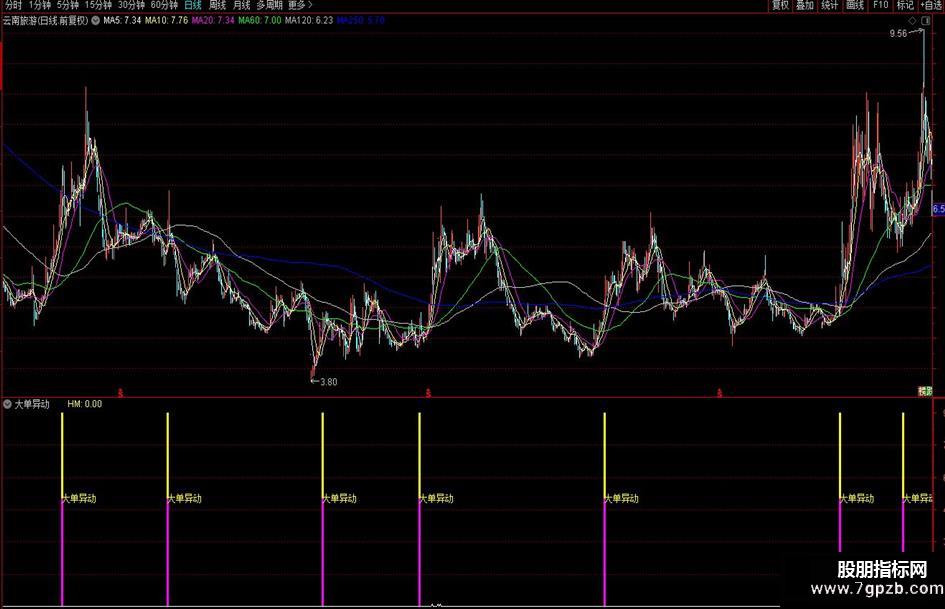Click the square panel icon near 9.56
The height and width of the screenshot is (609, 945).
tap(925, 21)
